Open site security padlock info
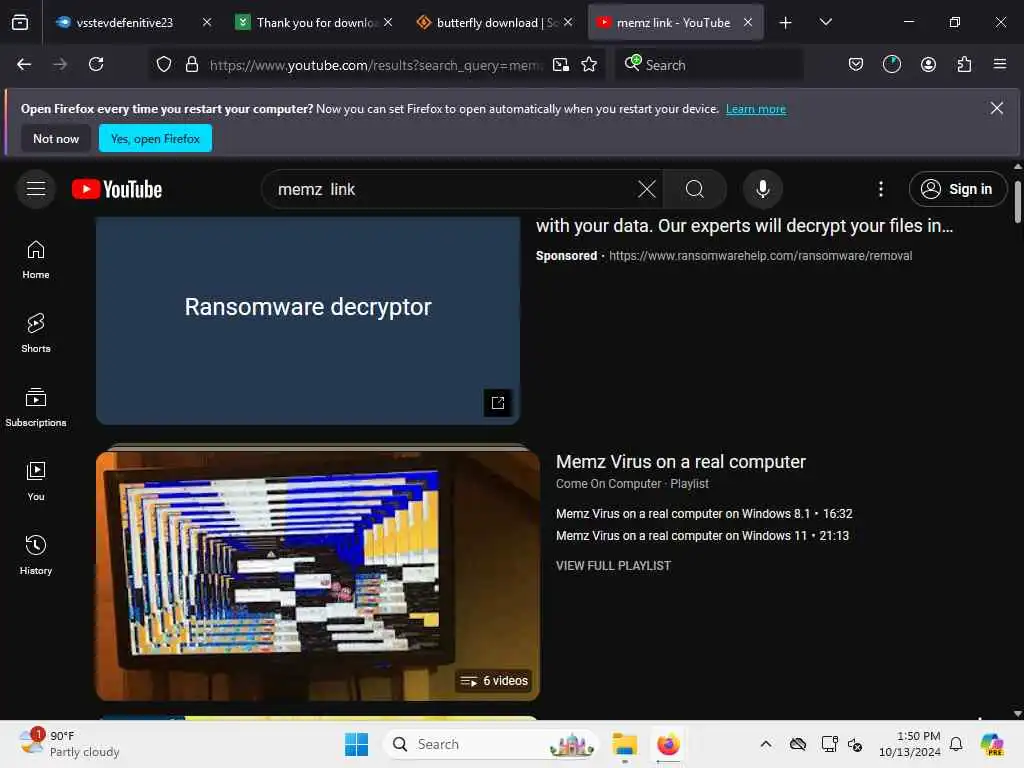The image size is (1024, 768). [x=191, y=64]
